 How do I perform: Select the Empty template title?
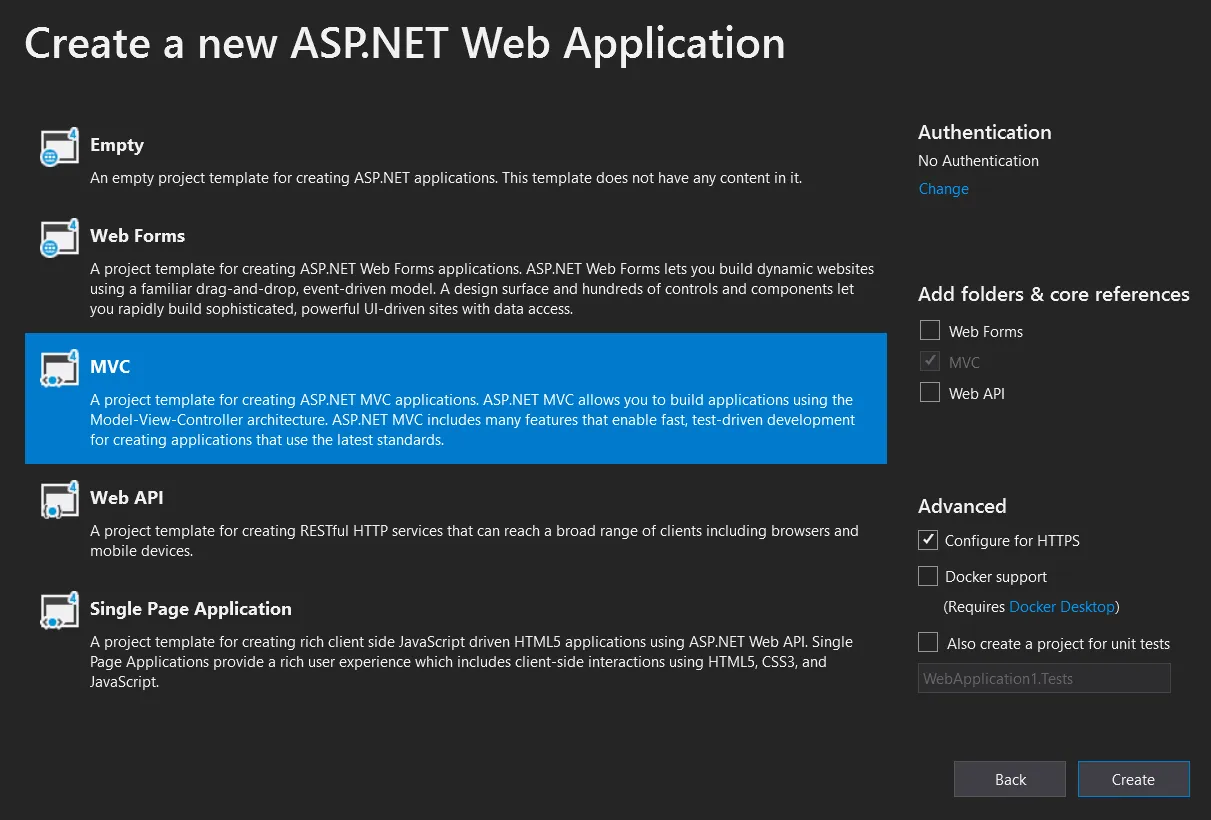[117, 145]
